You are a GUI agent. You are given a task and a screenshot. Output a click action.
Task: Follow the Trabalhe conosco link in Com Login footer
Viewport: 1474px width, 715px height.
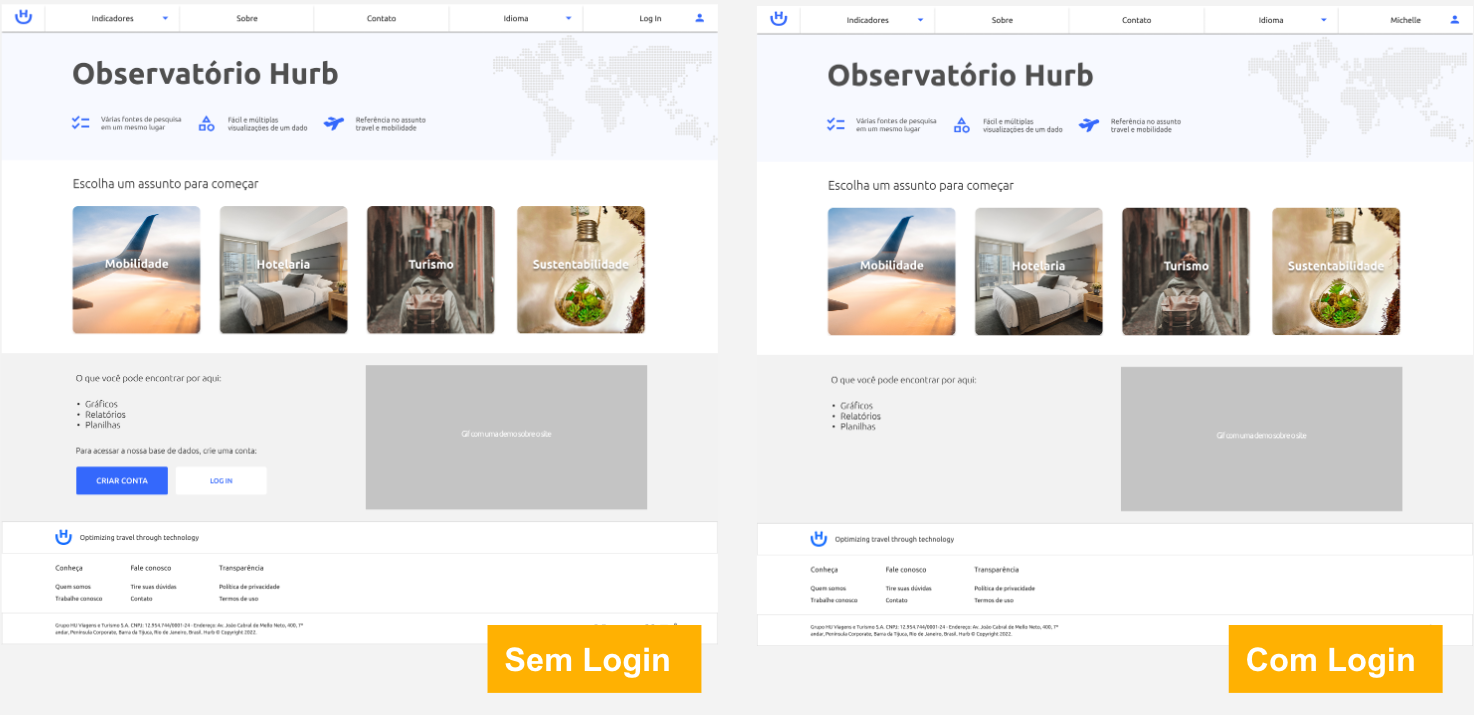[834, 600]
